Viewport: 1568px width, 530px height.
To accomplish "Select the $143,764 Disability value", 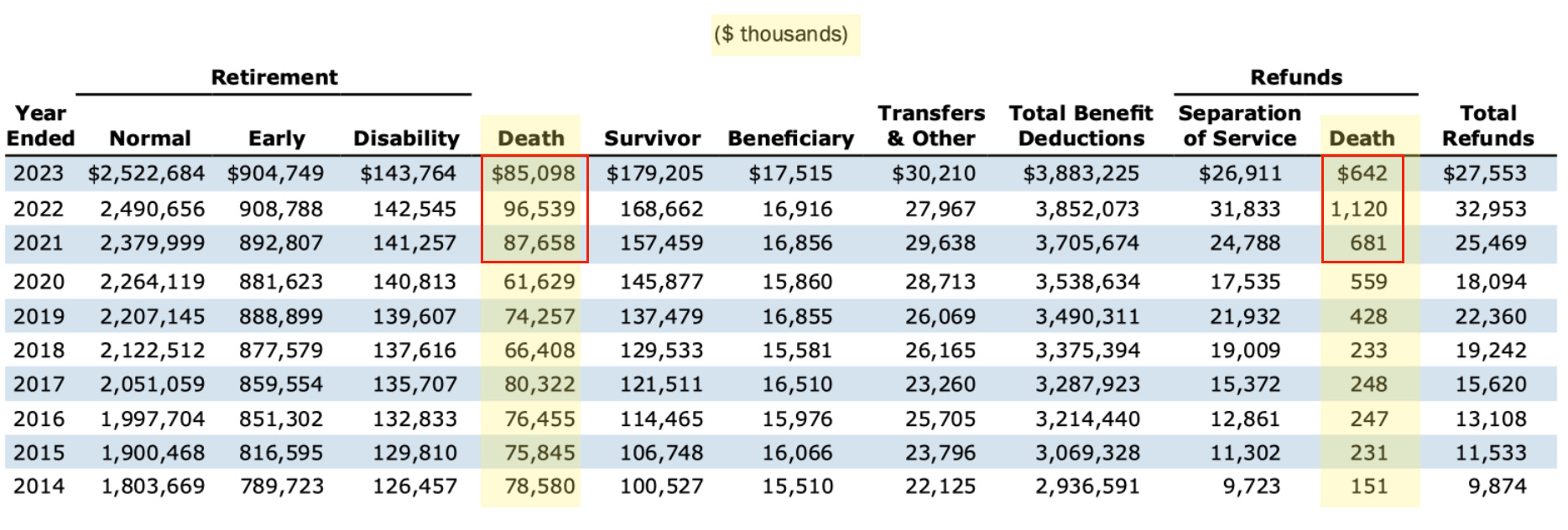I will (x=409, y=174).
